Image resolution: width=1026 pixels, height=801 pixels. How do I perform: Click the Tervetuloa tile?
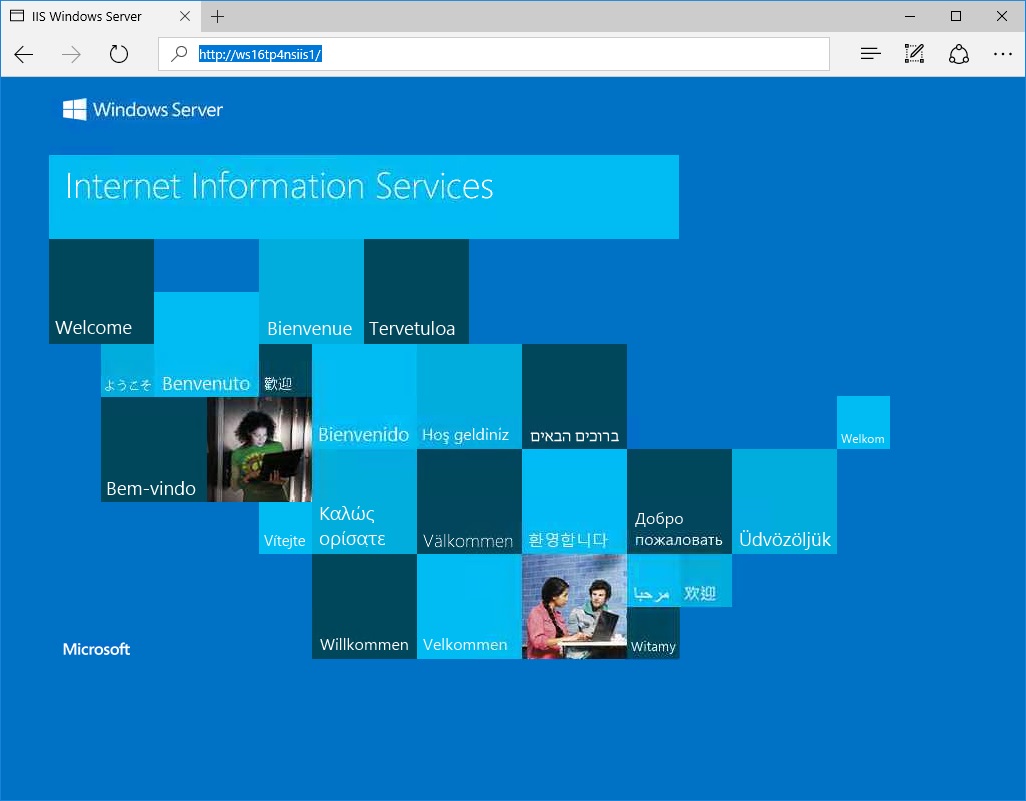[416, 291]
